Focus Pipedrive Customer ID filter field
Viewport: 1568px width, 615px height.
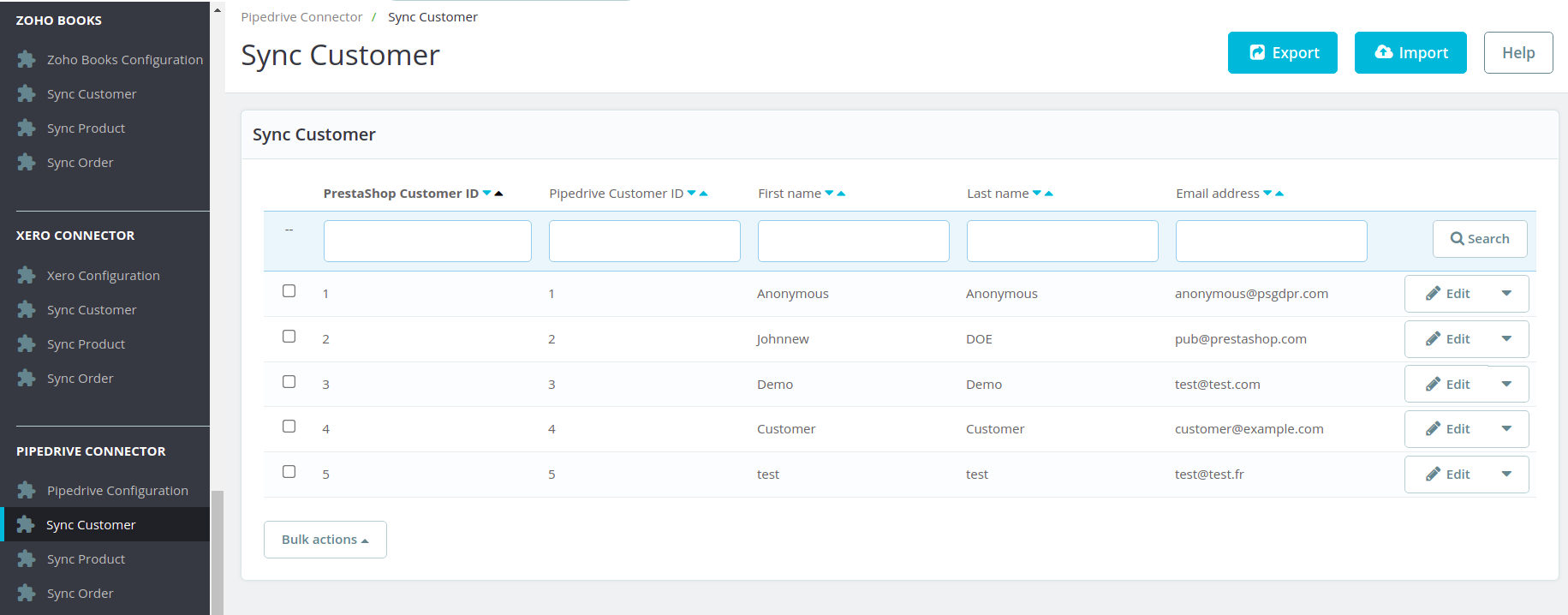[x=645, y=241]
